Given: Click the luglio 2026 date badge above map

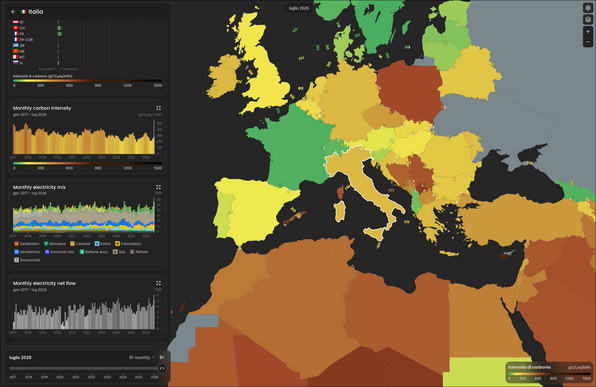Looking at the screenshot, I should [x=299, y=8].
